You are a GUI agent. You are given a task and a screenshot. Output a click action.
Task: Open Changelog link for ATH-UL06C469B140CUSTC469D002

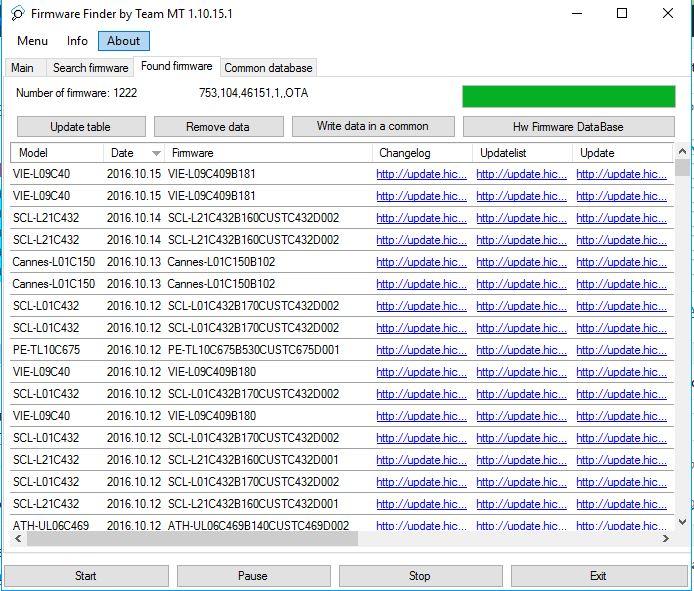(x=421, y=525)
